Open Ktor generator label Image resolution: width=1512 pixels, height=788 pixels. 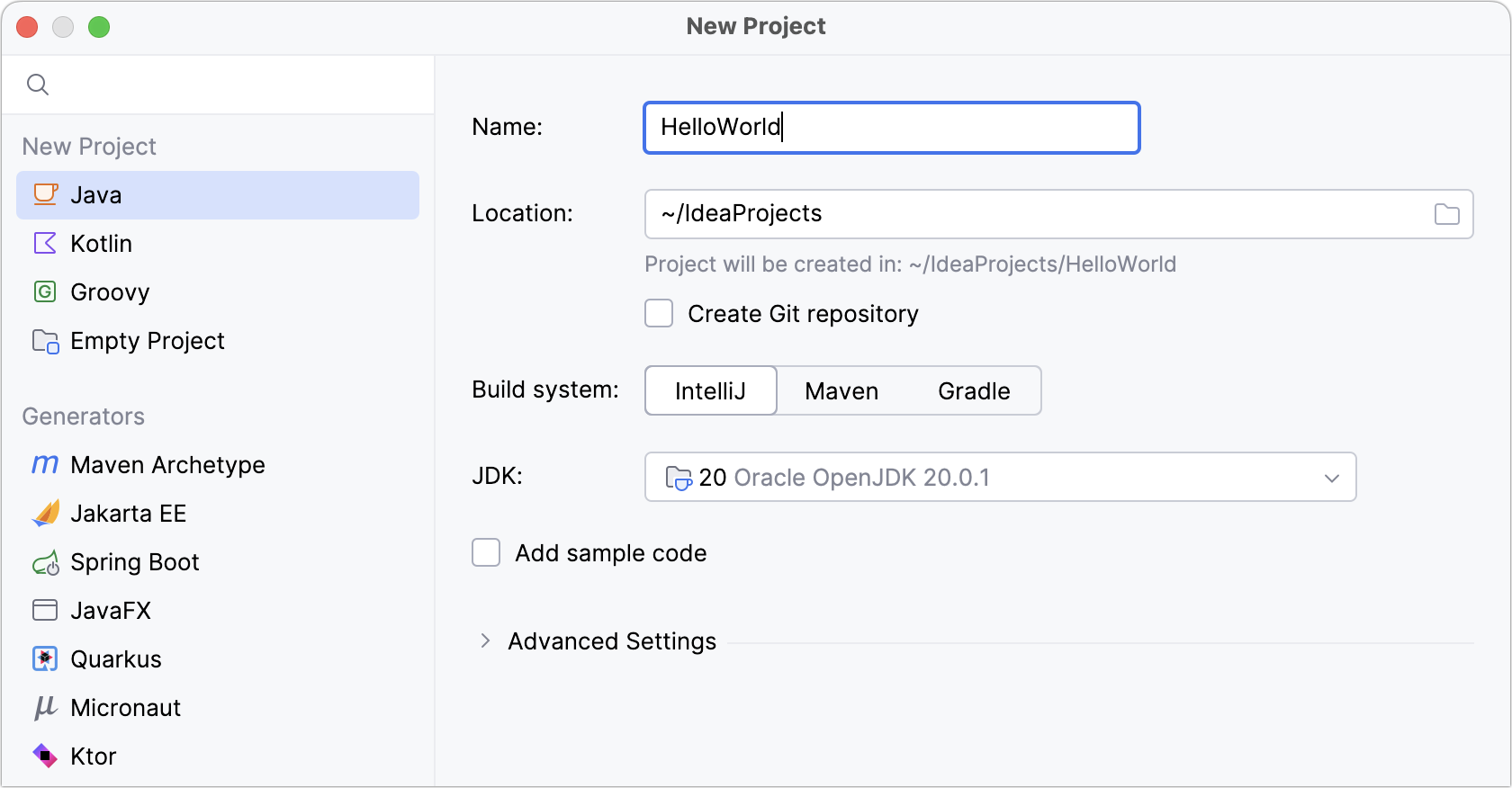[x=94, y=756]
